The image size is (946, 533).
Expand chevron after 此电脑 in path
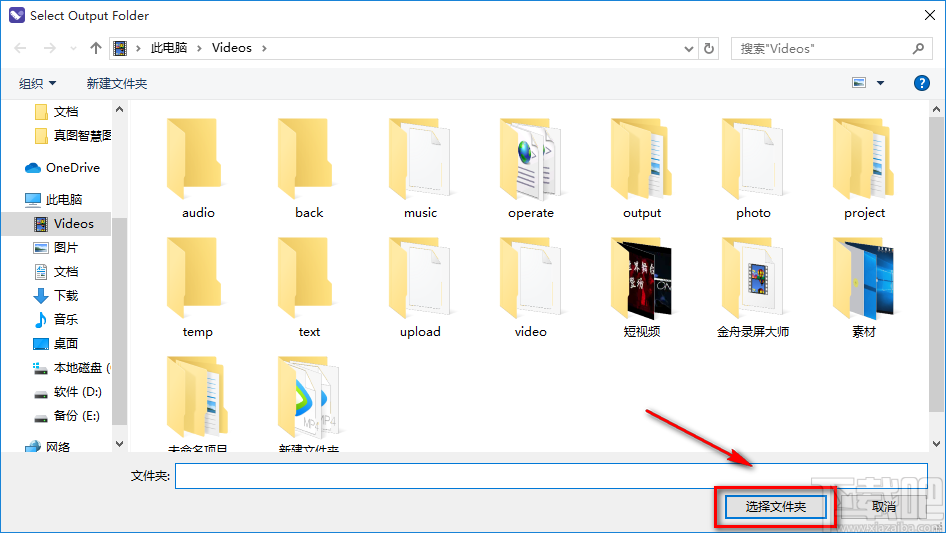(x=199, y=48)
